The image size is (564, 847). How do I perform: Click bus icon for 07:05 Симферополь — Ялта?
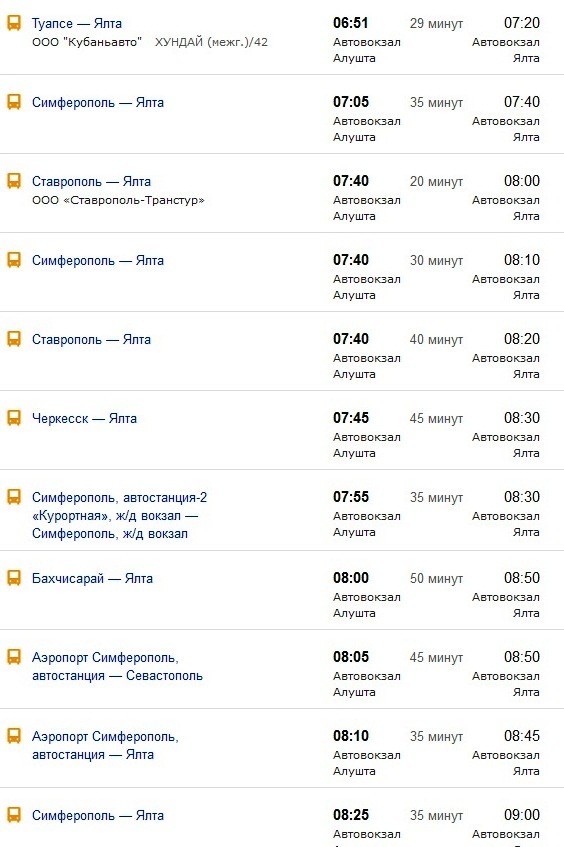14,102
